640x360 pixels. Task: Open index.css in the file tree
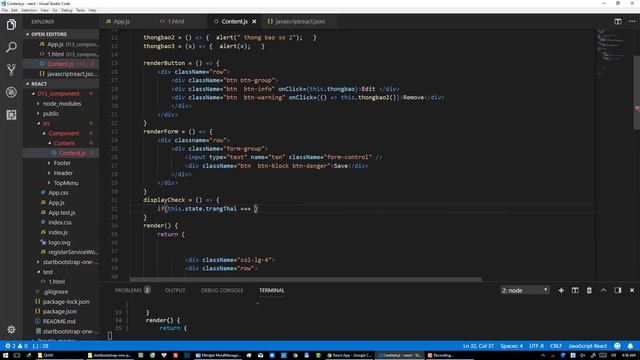pos(60,222)
